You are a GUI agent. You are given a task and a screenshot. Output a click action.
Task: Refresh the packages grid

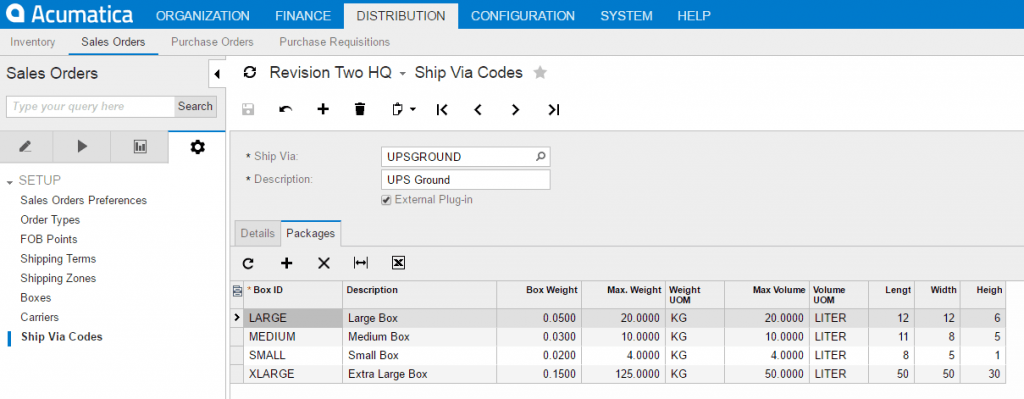click(248, 263)
